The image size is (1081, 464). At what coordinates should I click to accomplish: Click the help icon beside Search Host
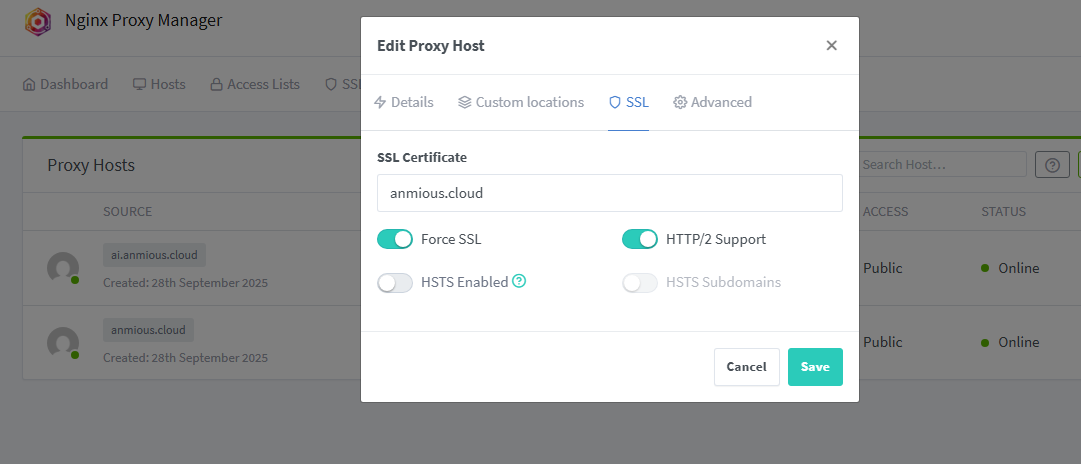point(1052,165)
